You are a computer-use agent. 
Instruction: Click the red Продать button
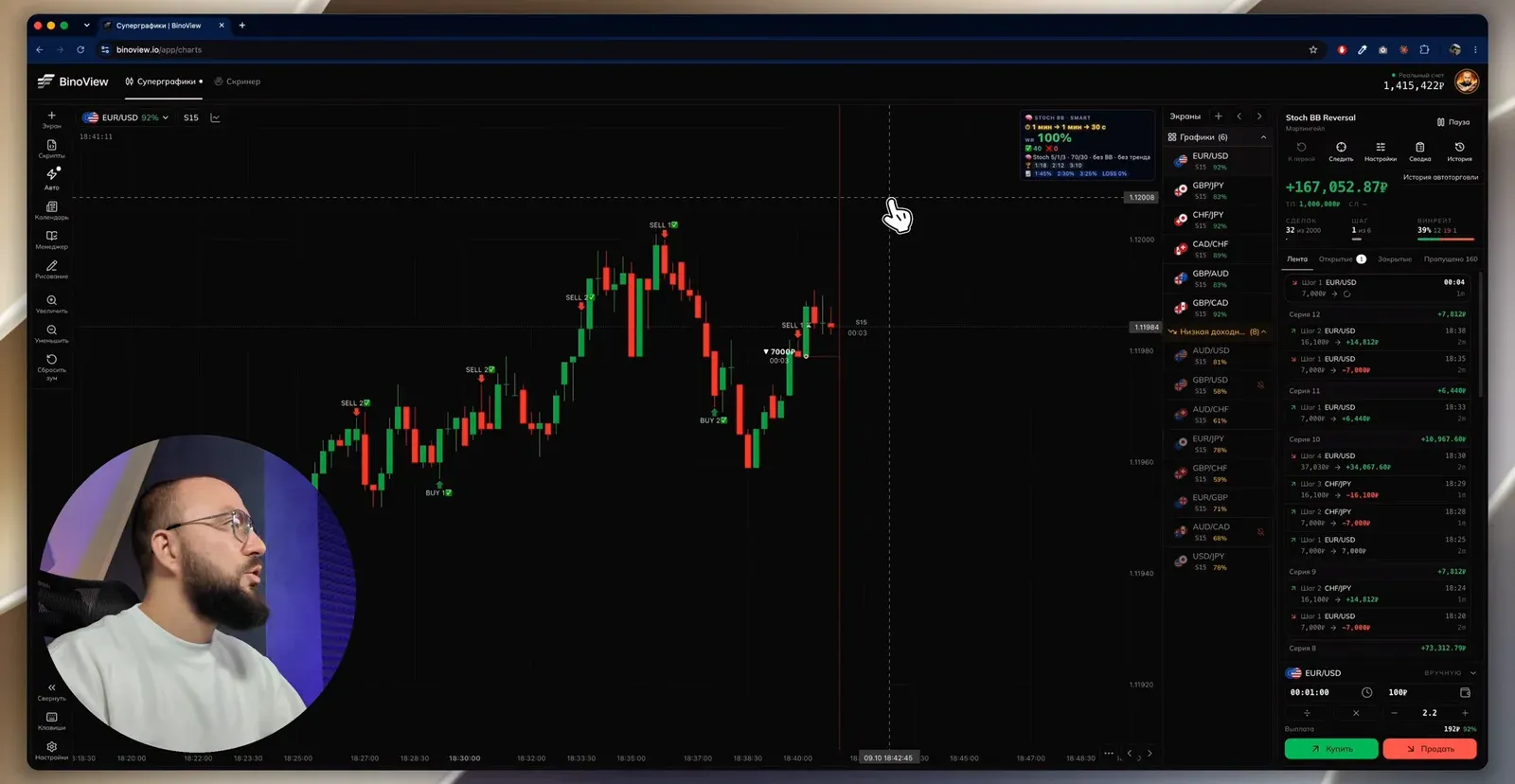pos(1430,749)
